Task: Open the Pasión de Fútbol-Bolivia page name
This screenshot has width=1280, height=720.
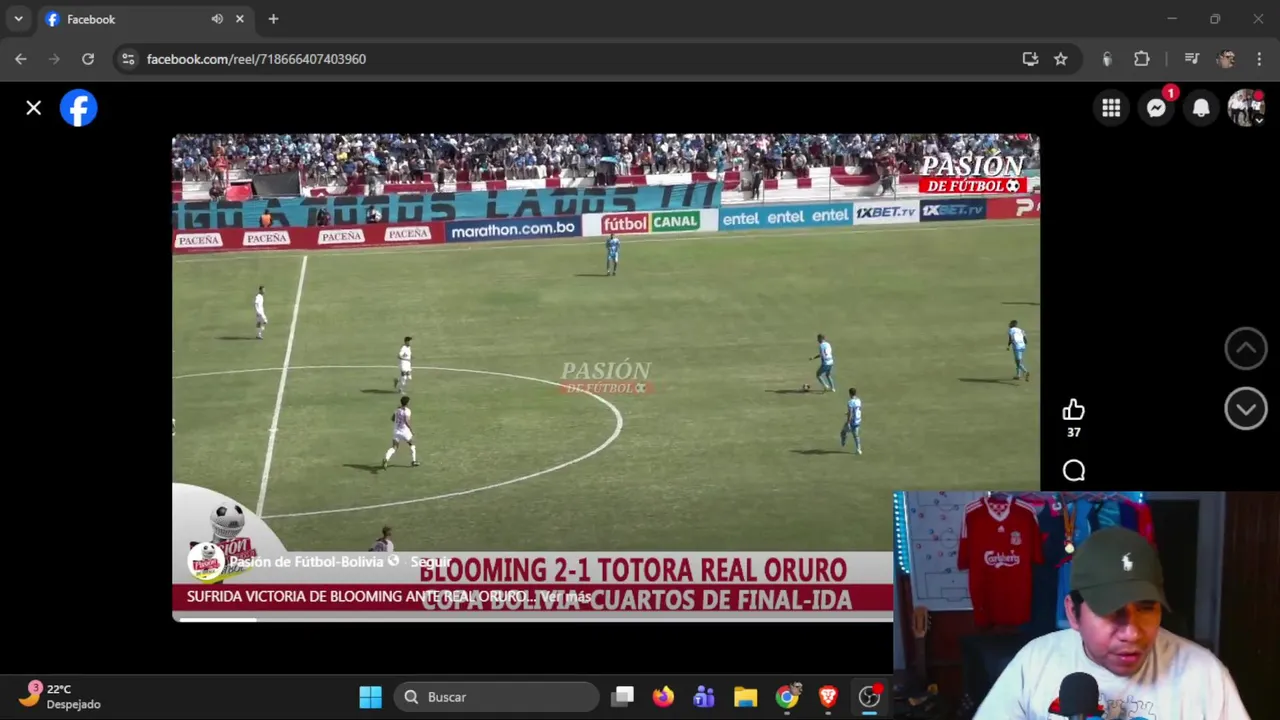Action: [306, 562]
